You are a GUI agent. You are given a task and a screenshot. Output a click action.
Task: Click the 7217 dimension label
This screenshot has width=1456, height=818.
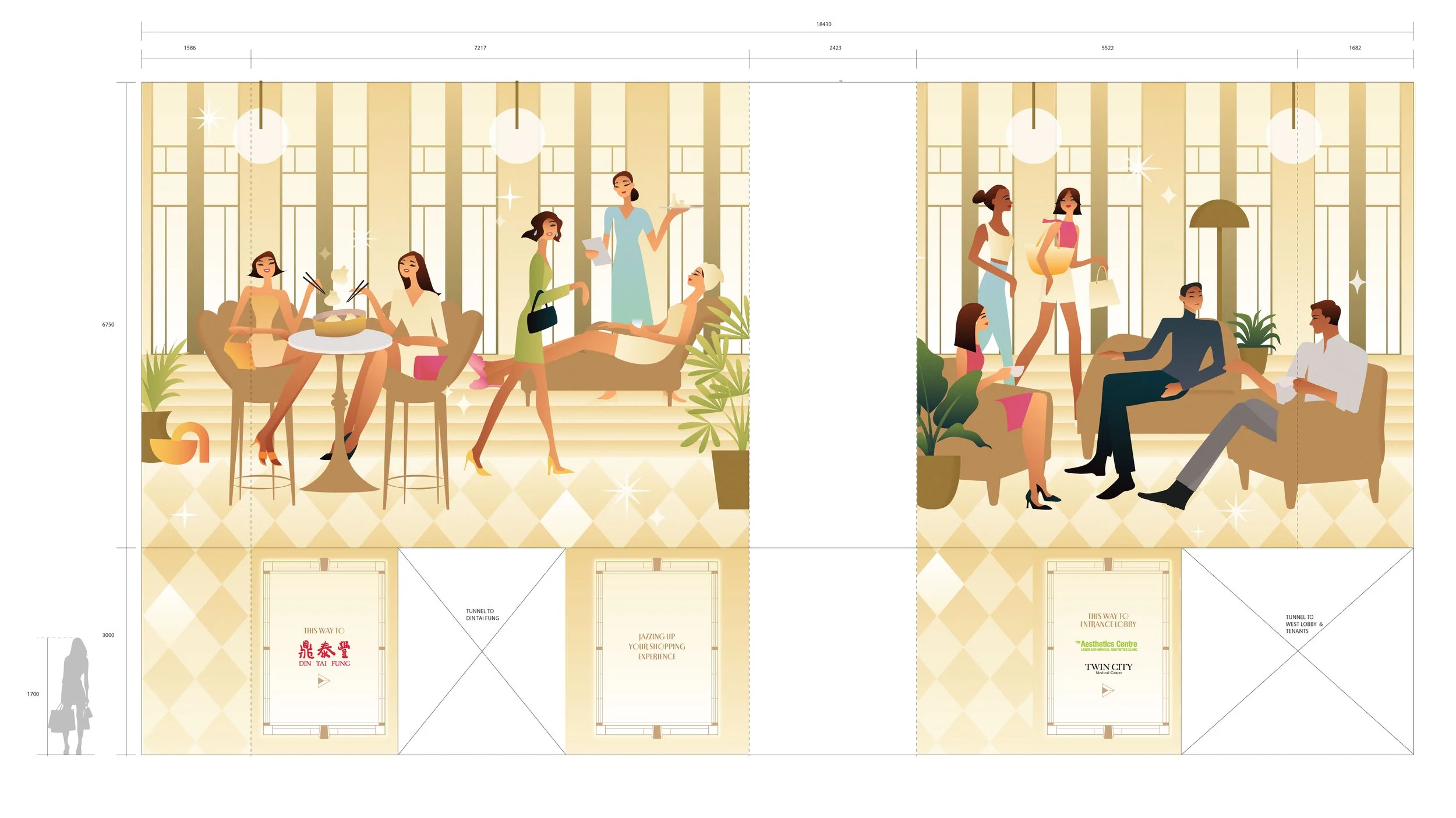point(480,48)
